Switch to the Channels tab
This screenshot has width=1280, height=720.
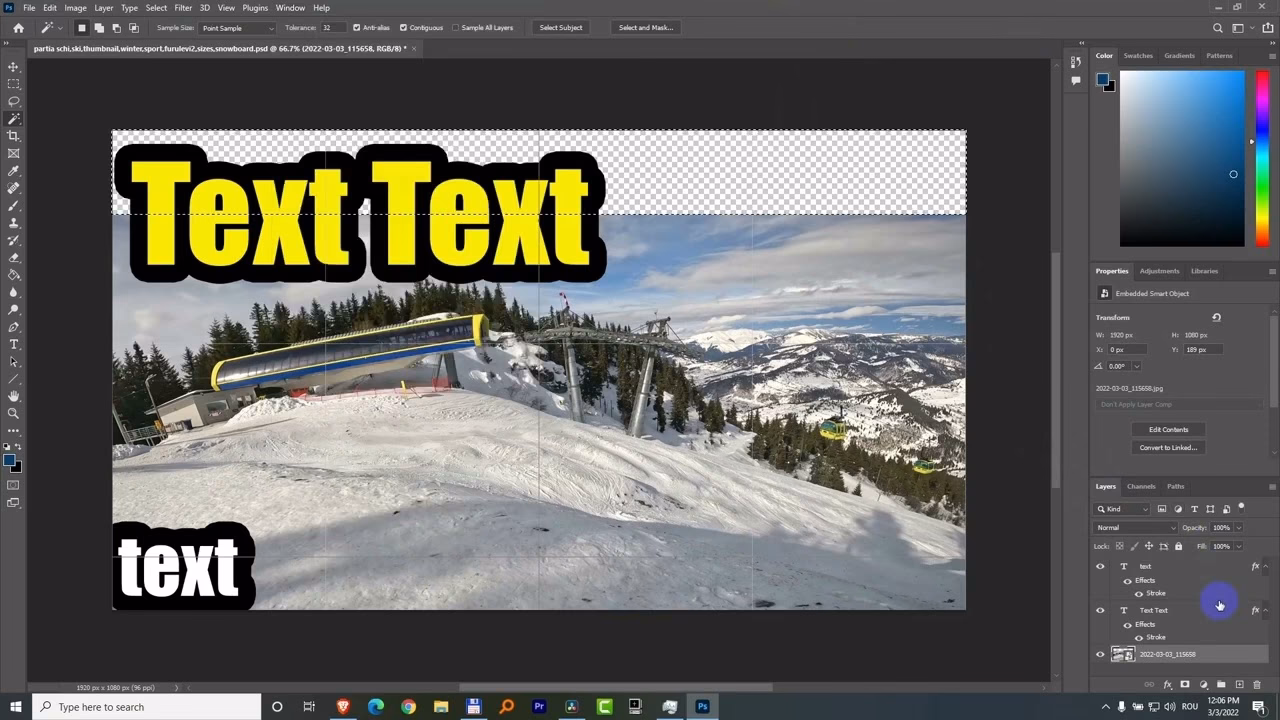1140,487
